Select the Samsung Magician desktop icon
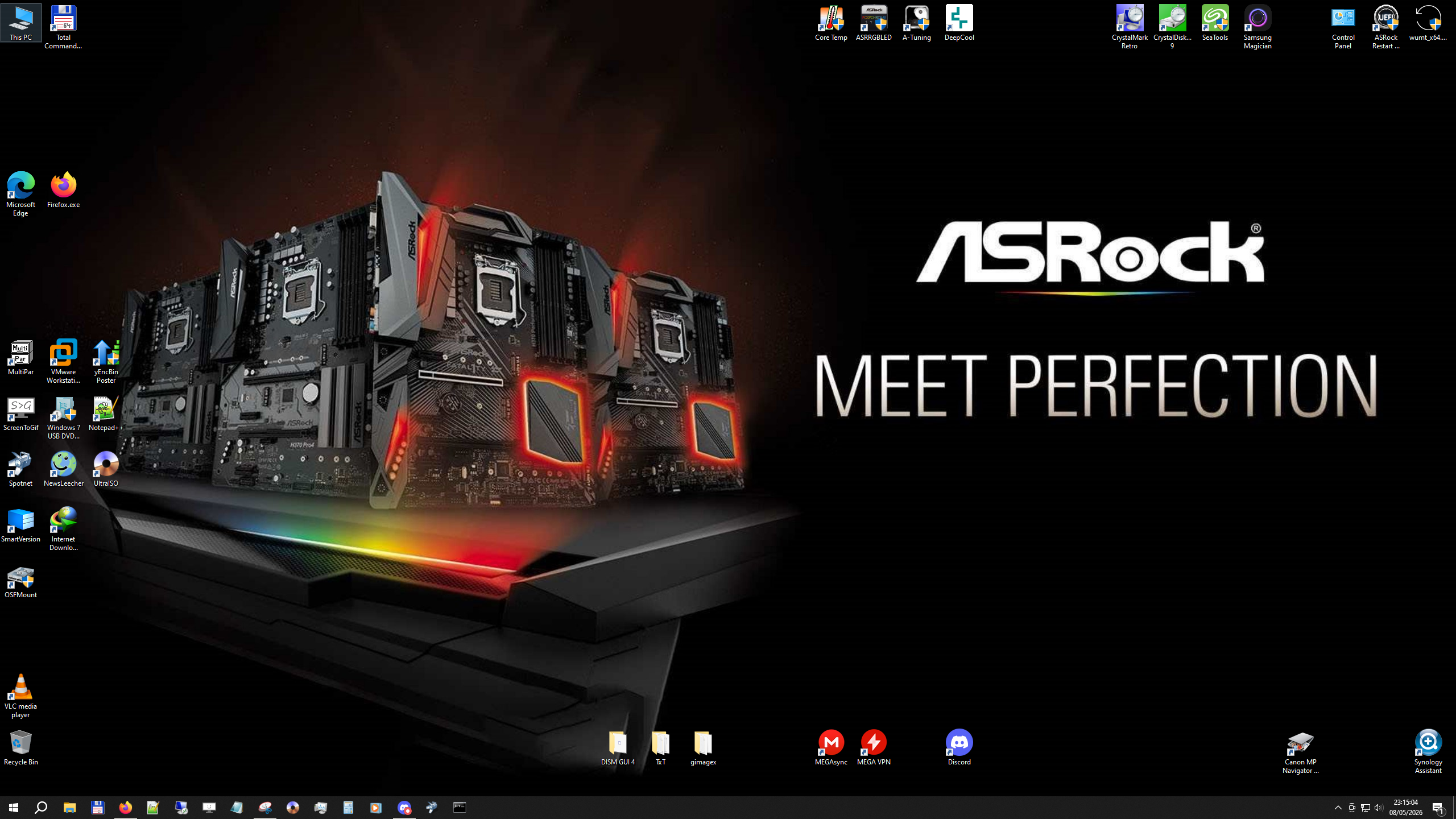This screenshot has height=819, width=1456. coord(1258,27)
